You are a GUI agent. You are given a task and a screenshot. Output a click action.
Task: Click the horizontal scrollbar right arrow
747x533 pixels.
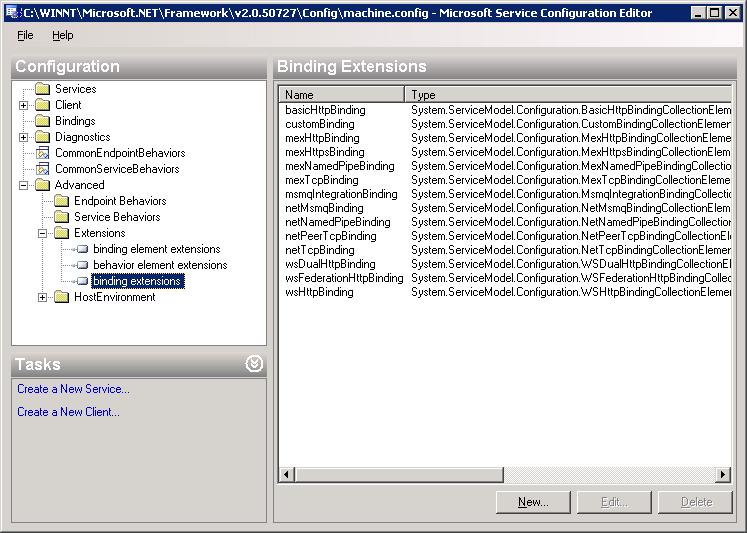click(x=723, y=474)
